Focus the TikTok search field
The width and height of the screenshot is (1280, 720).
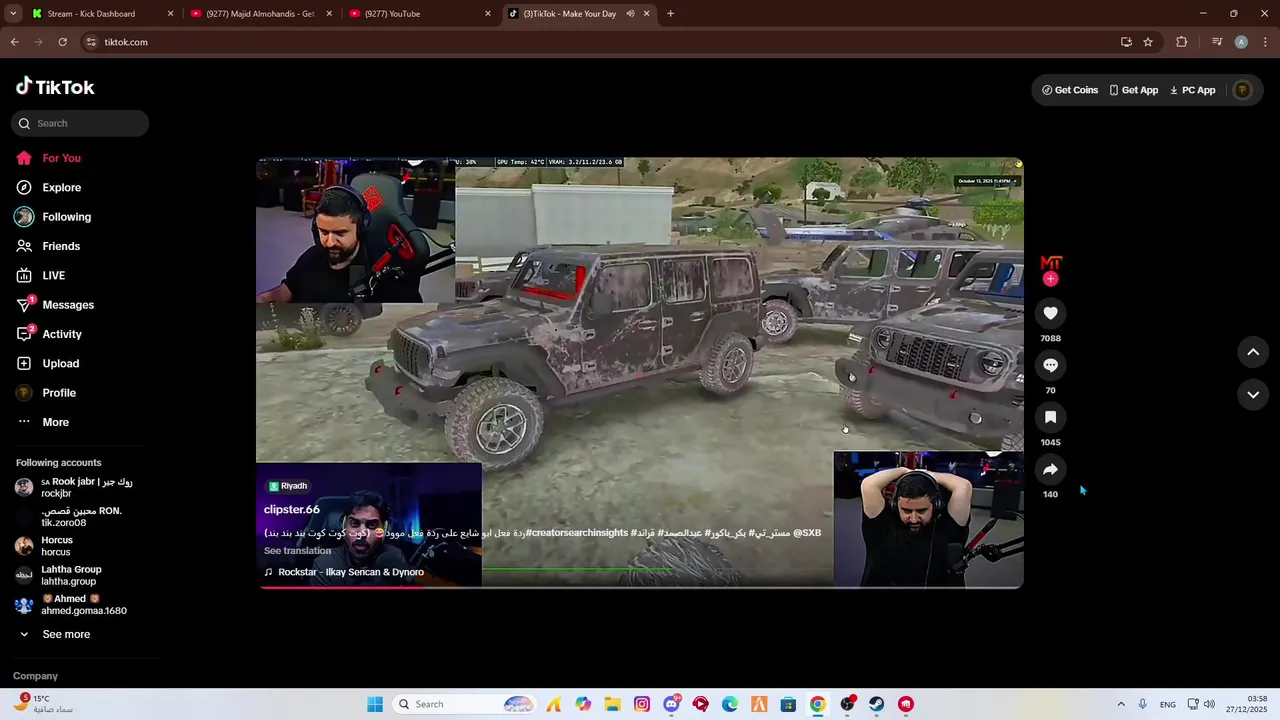pyautogui.click(x=80, y=123)
